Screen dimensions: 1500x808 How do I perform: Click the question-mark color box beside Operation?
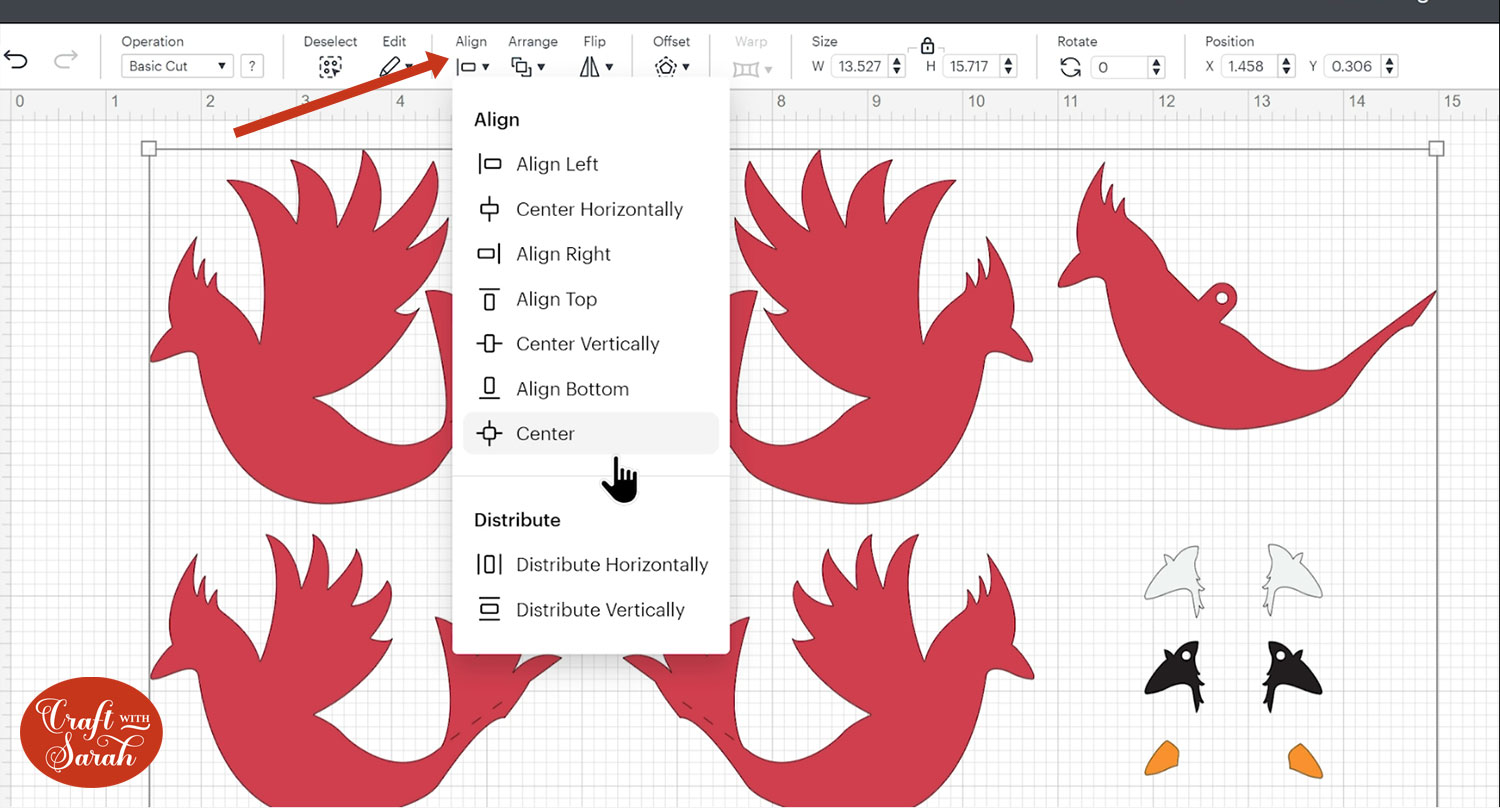(252, 66)
